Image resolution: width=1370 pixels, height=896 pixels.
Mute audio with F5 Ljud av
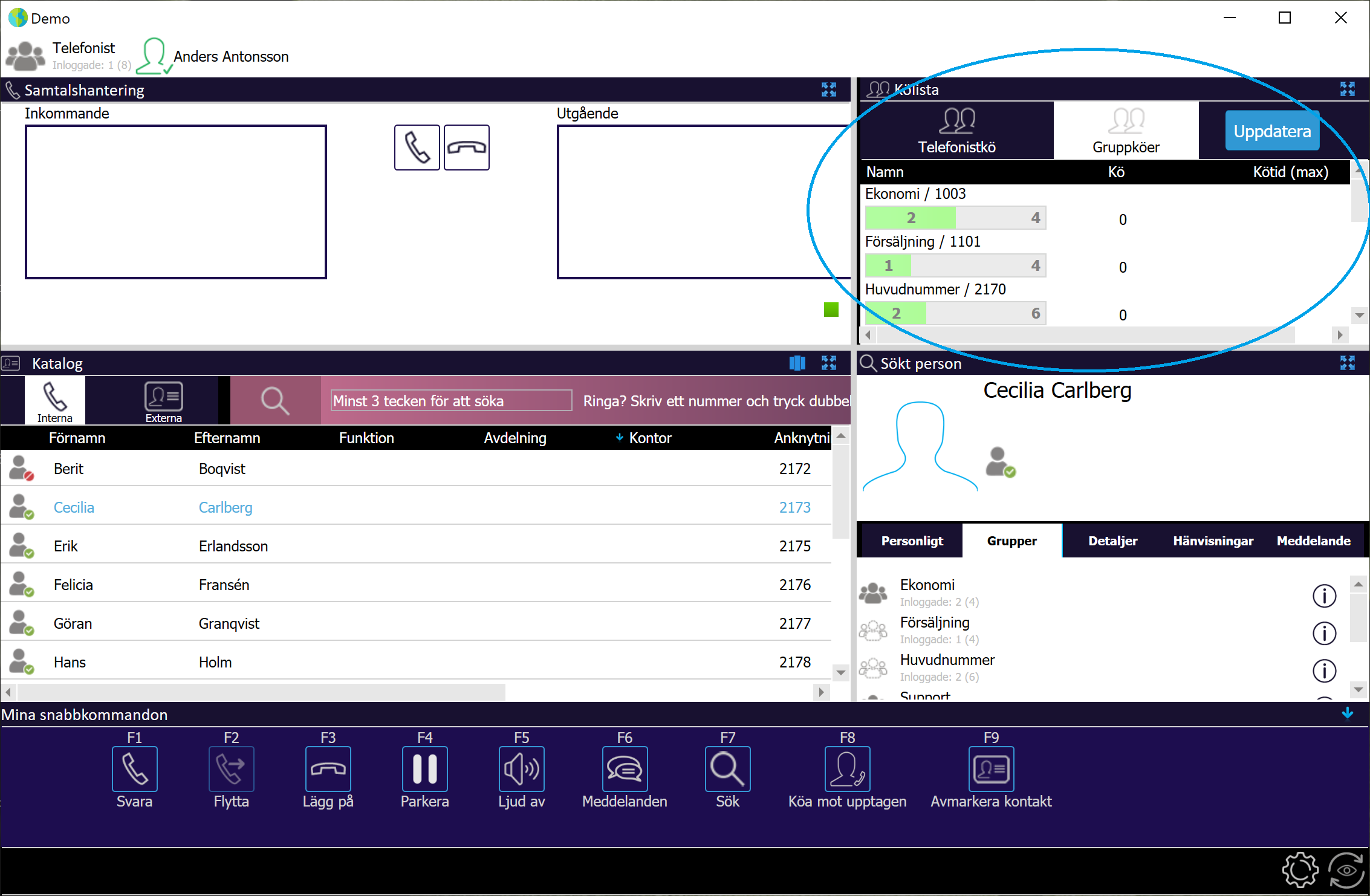[521, 769]
